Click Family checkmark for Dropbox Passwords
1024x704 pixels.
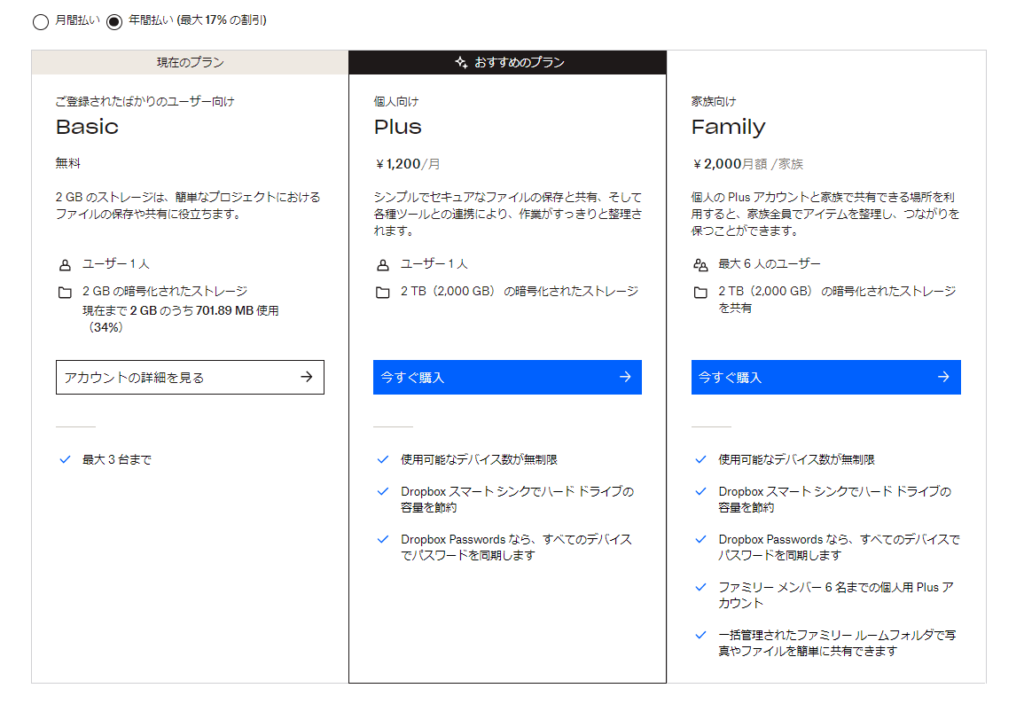click(701, 539)
